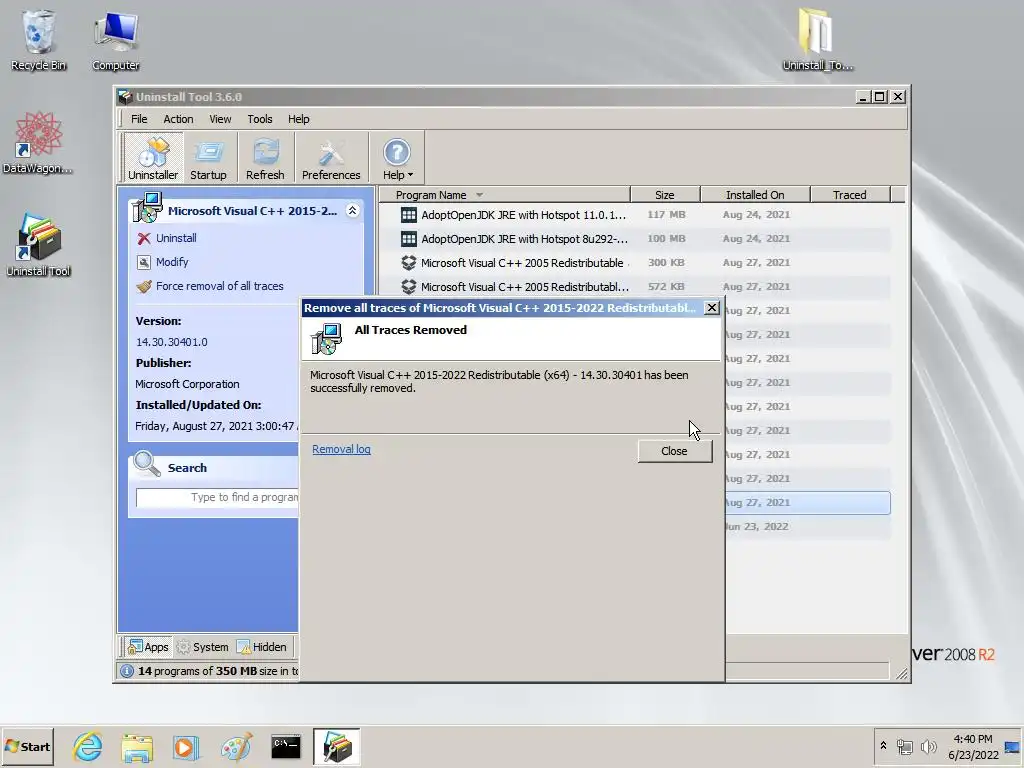
Task: Open Windows Explorer from taskbar
Action: tap(137, 747)
